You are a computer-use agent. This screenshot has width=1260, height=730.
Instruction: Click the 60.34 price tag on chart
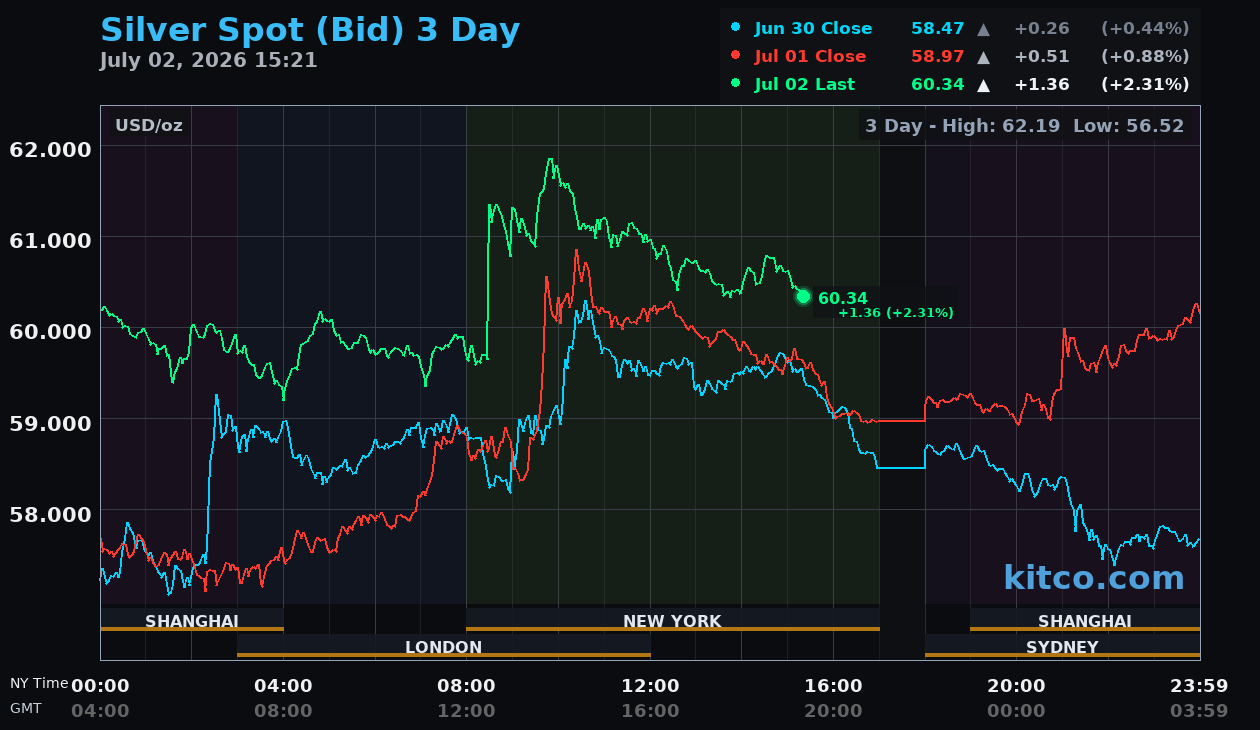click(x=843, y=298)
